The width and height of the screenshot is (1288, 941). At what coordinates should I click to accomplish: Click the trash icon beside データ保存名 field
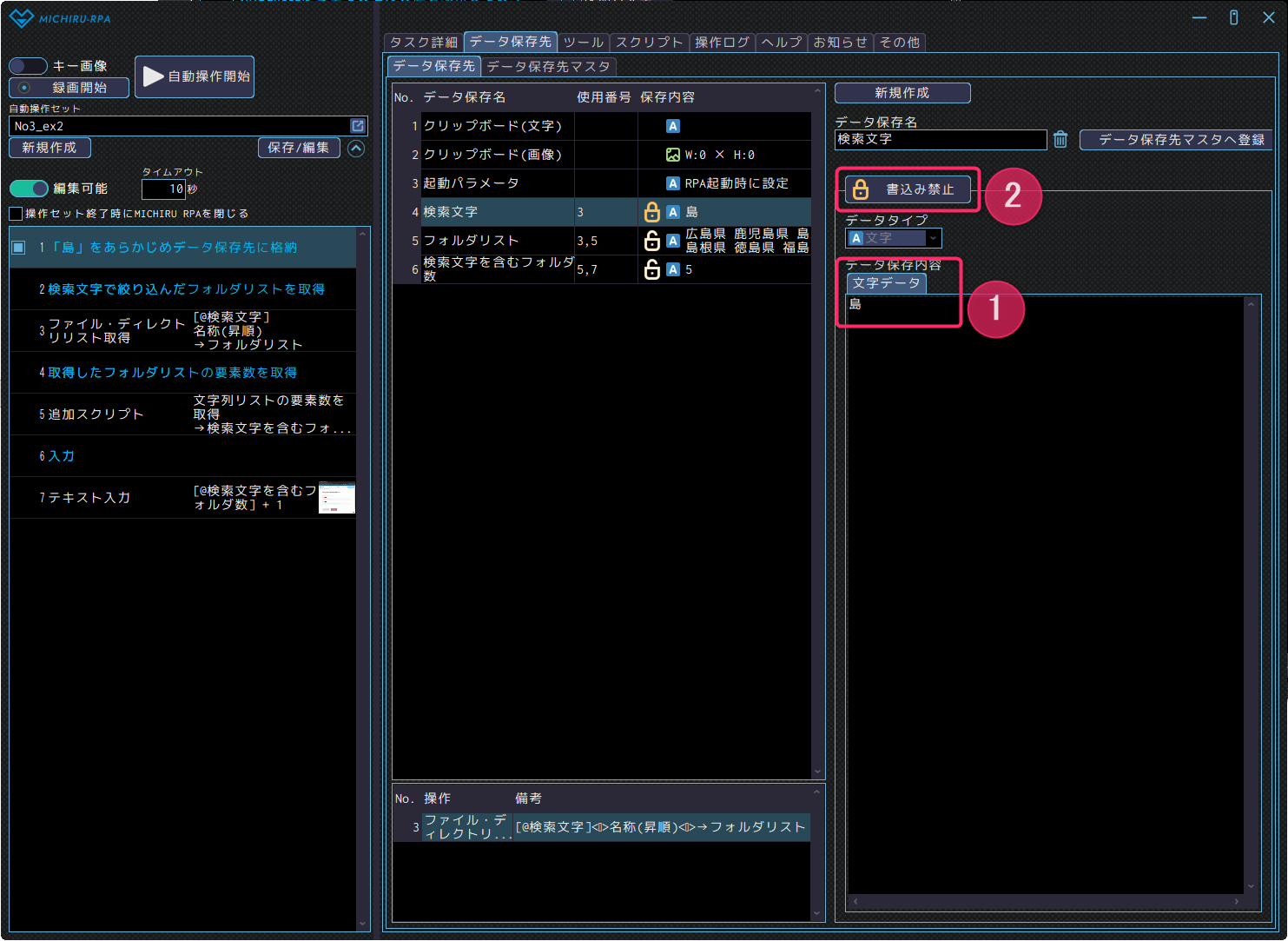click(x=1060, y=140)
